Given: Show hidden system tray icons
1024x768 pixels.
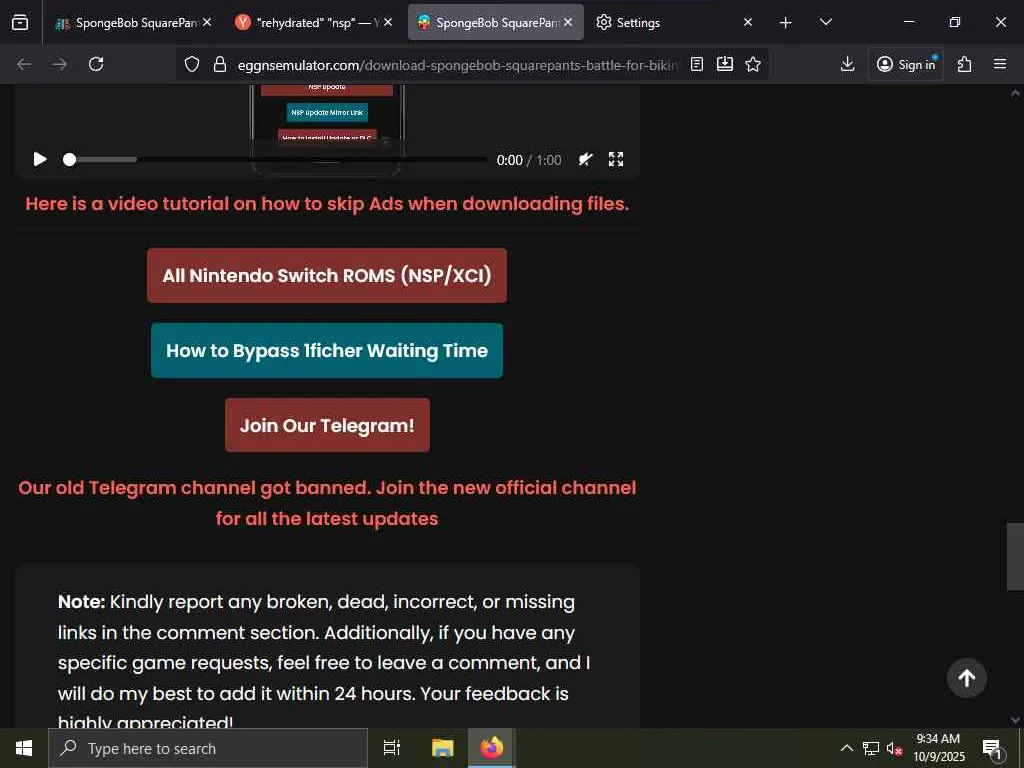Looking at the screenshot, I should click(846, 748).
